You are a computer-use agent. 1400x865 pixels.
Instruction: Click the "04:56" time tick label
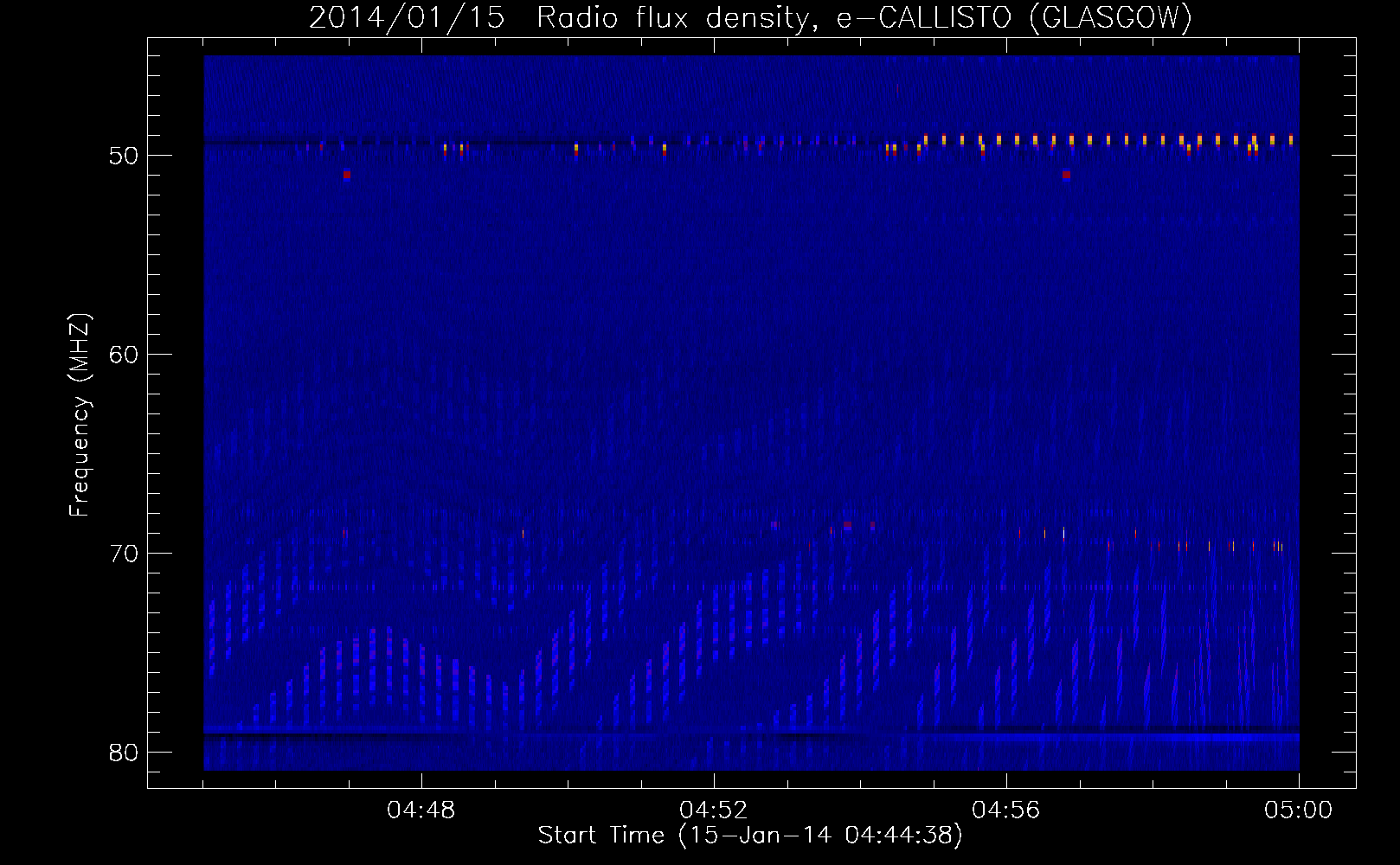(1006, 811)
